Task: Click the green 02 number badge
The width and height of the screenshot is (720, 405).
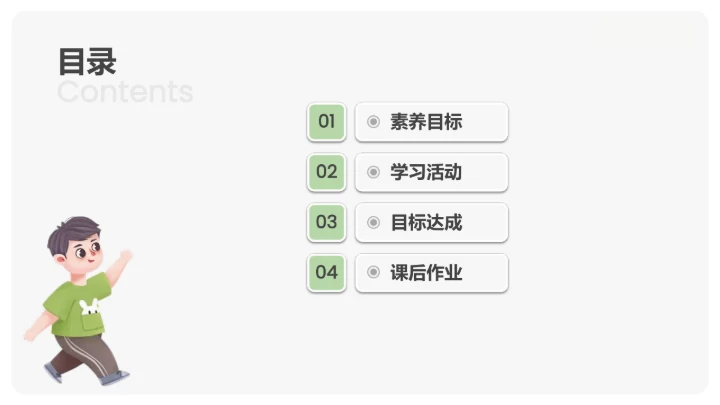Action: (326, 172)
